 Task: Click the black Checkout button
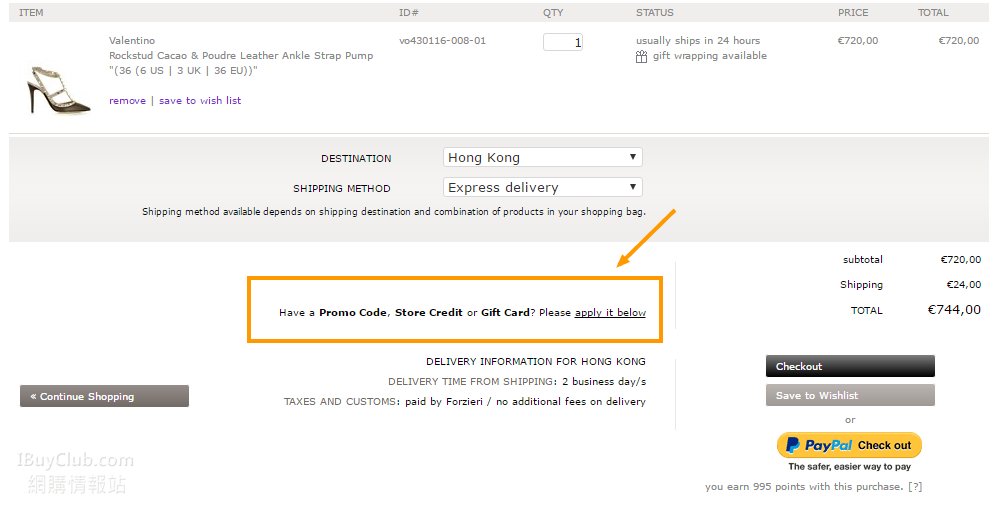850,366
